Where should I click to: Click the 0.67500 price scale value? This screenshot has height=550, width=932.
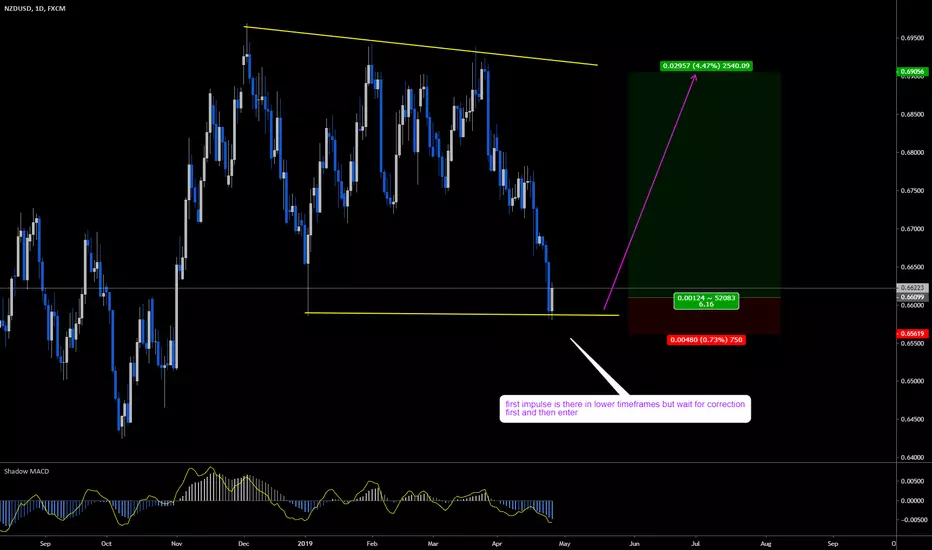click(x=913, y=190)
